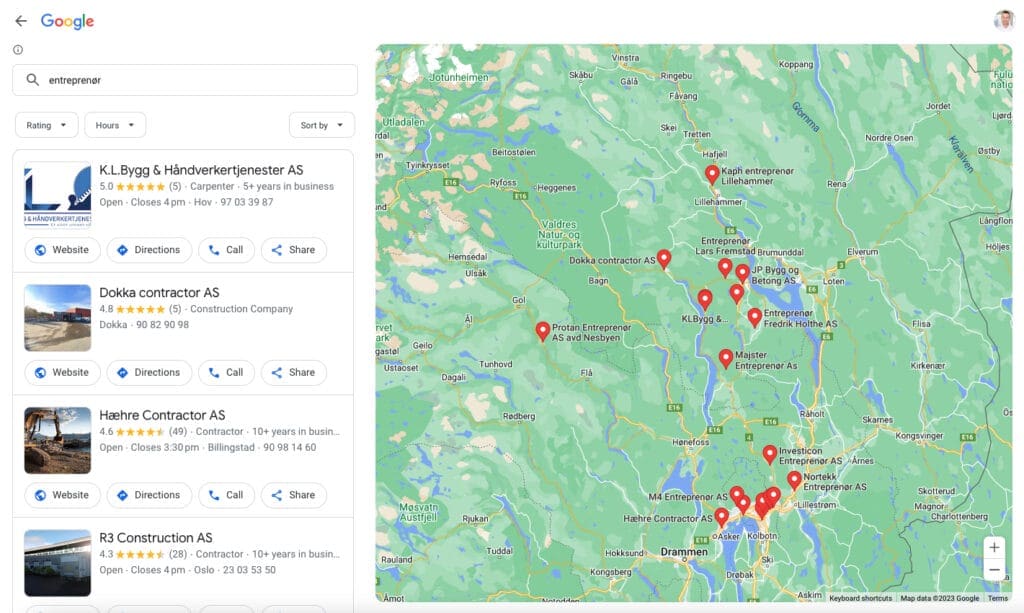This screenshot has width=1024, height=613.
Task: Open the Terms link on the map
Action: [999, 598]
